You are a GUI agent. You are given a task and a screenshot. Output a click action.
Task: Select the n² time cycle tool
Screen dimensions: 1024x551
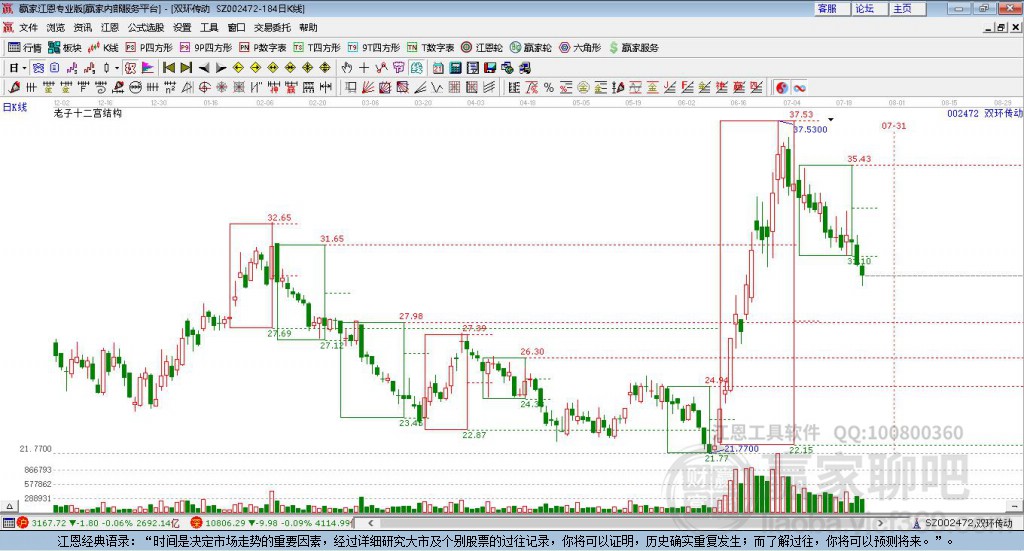[x=170, y=87]
